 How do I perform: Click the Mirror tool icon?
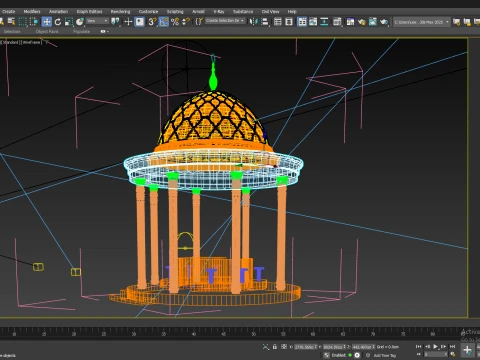254,22
